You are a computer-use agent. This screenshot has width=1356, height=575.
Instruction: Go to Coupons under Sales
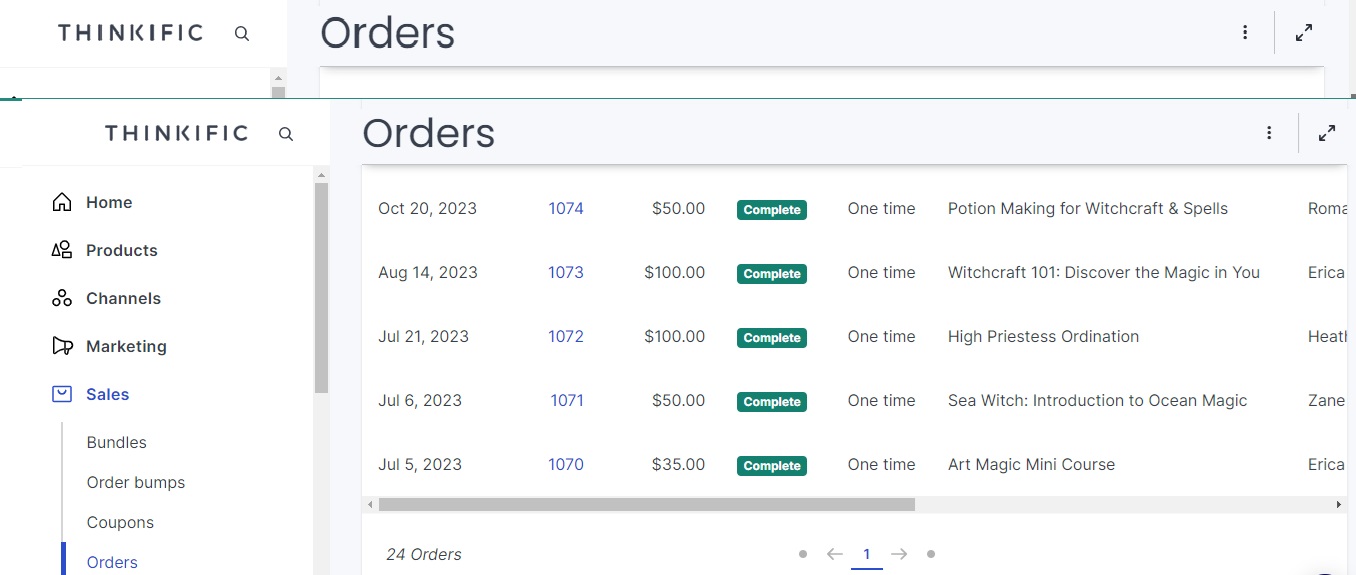pos(120,522)
